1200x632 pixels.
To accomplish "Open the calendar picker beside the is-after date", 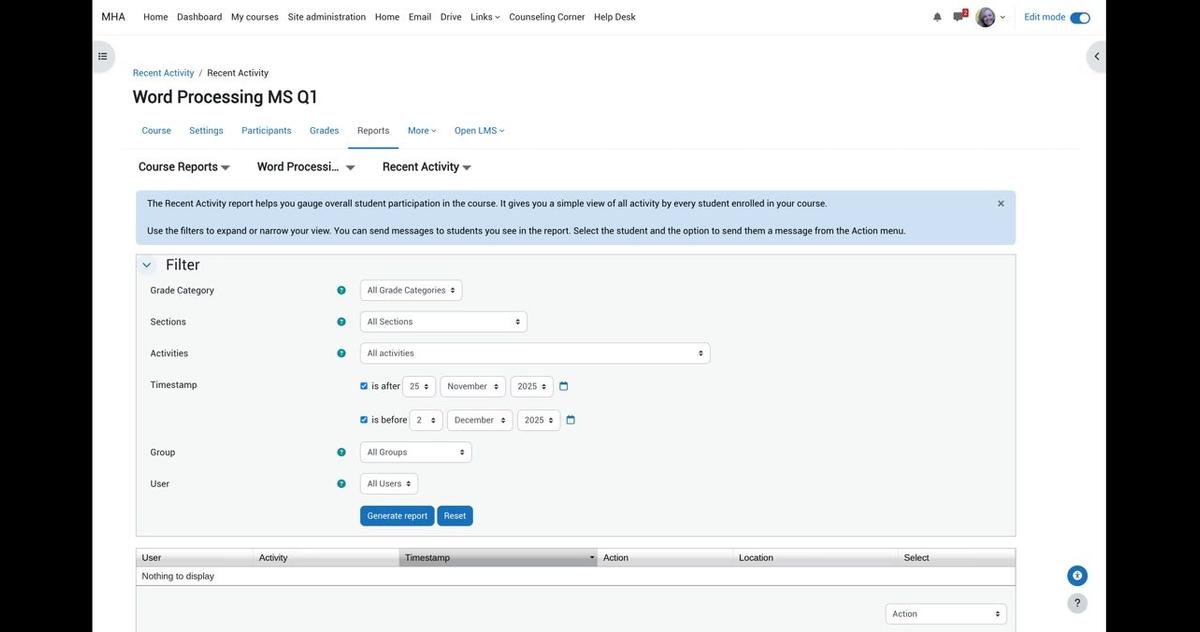I will tap(562, 385).
